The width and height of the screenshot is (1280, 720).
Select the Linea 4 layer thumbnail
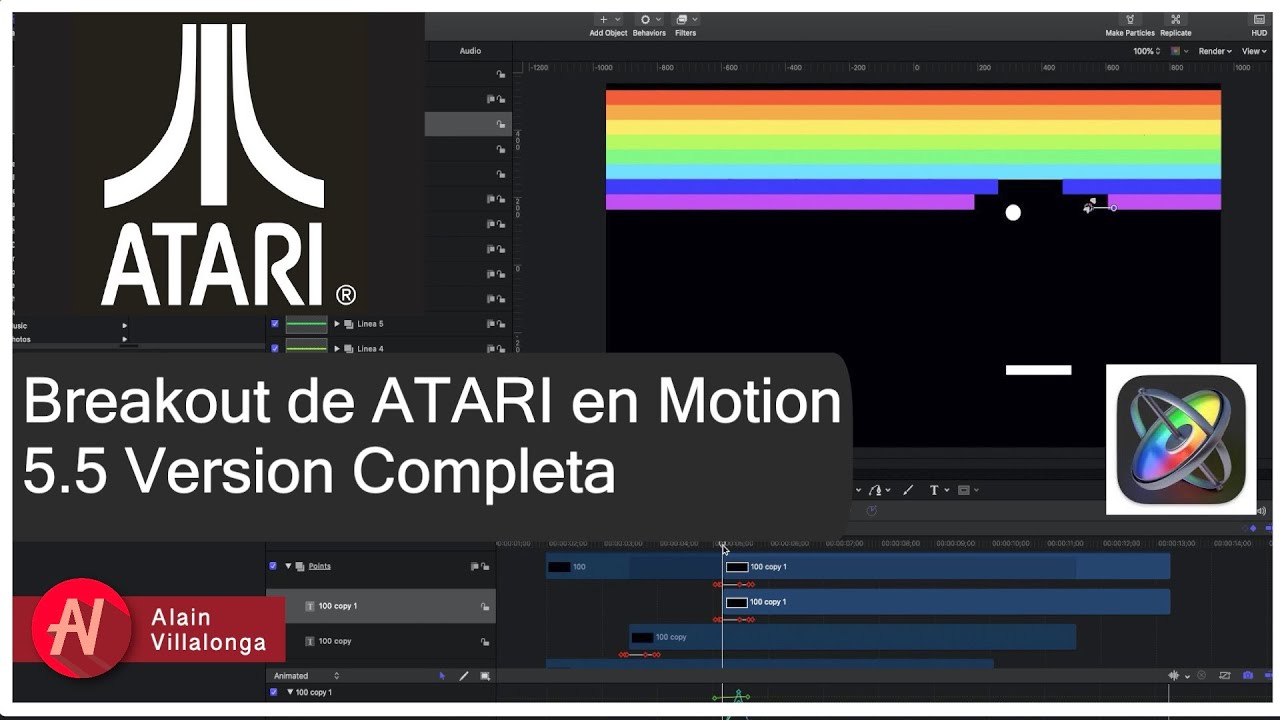[x=306, y=347]
